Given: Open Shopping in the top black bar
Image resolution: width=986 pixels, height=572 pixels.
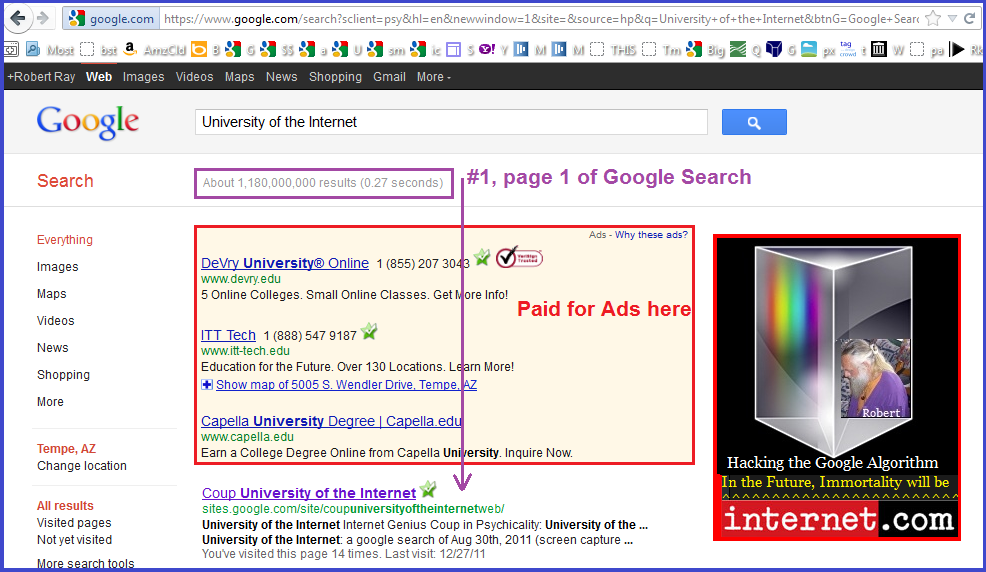Looking at the screenshot, I should pyautogui.click(x=335, y=77).
